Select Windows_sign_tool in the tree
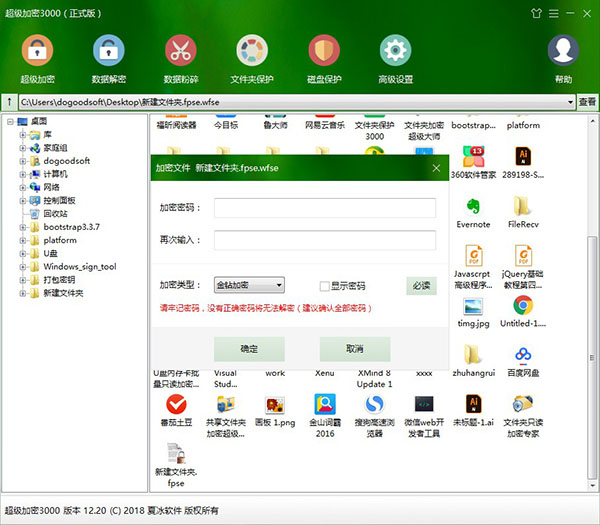Image resolution: width=600 pixels, height=525 pixels. point(80,267)
